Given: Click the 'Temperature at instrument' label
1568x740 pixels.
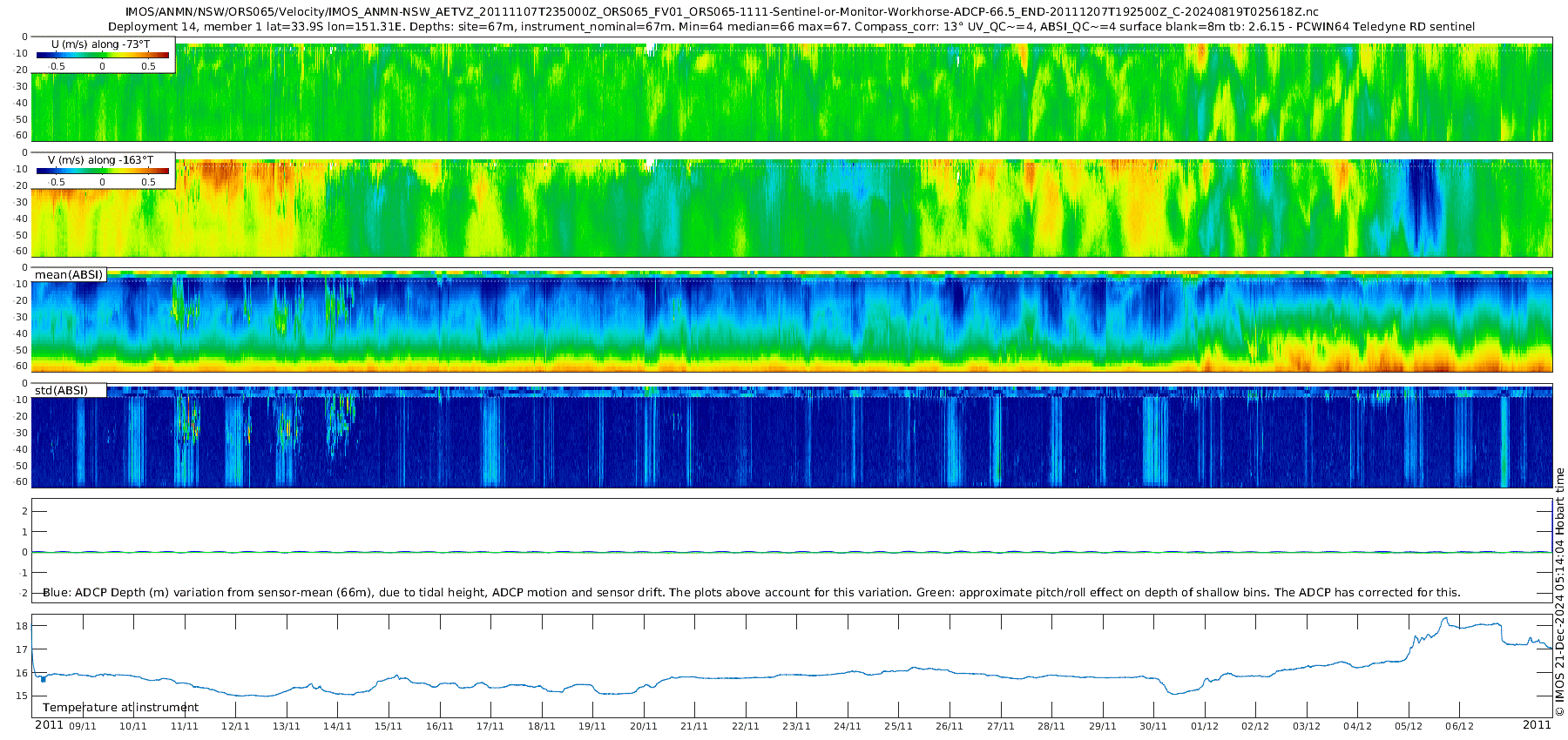Looking at the screenshot, I should tap(120, 708).
